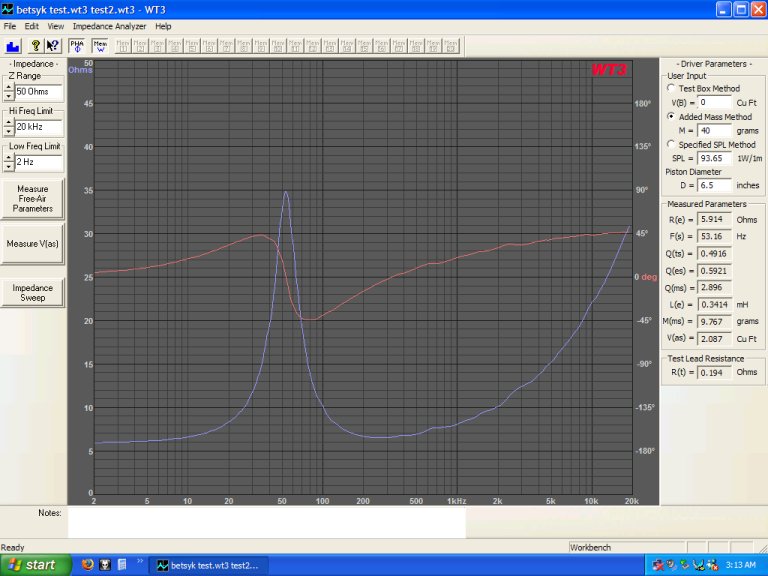Launch Firefox from the quick launch bar

pos(88,565)
